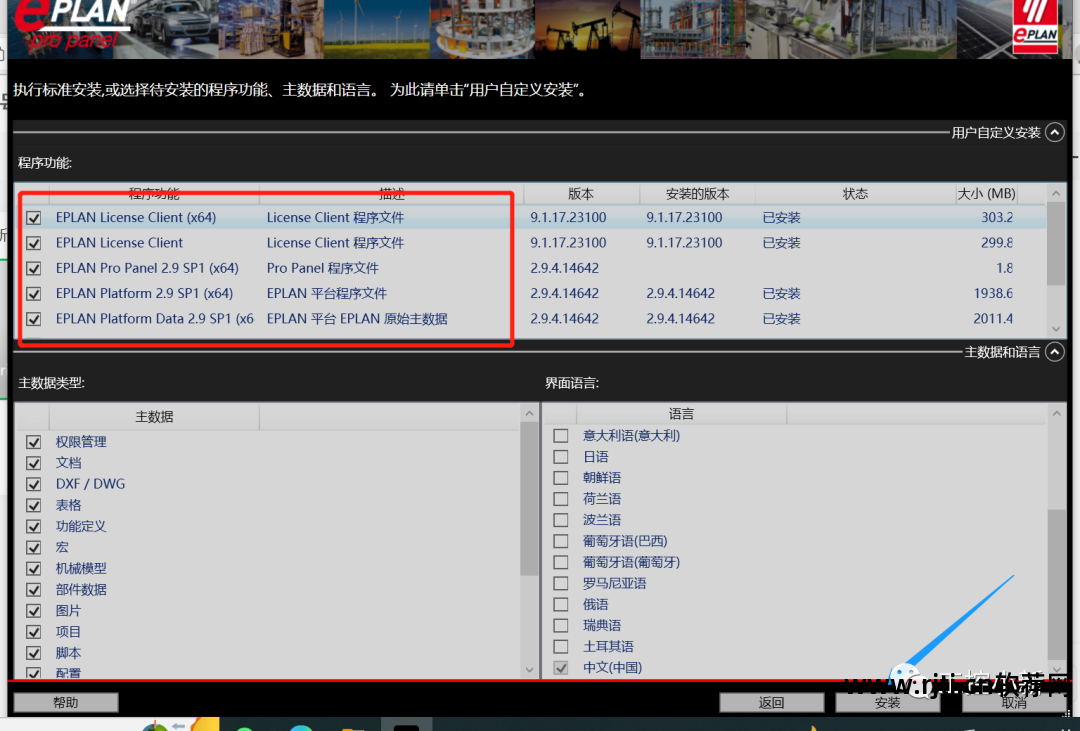This screenshot has height=731, width=1080.
Task: Check the 罗马尼亚语 language checkbox
Action: point(561,584)
